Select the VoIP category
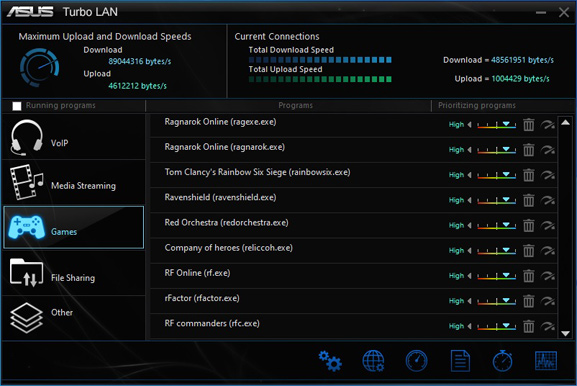577x386 pixels. point(74,137)
